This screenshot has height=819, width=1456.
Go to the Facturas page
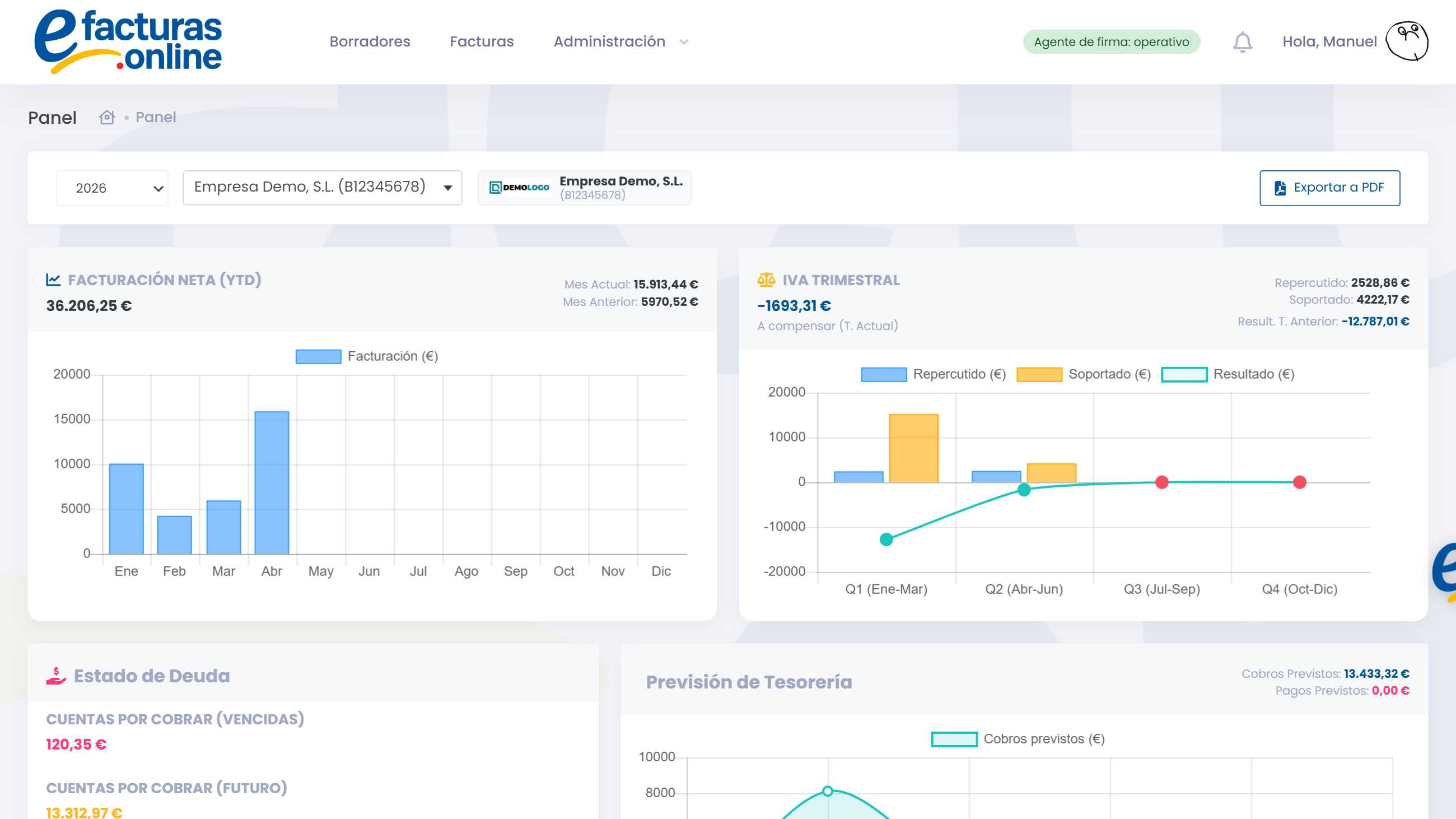(x=482, y=42)
